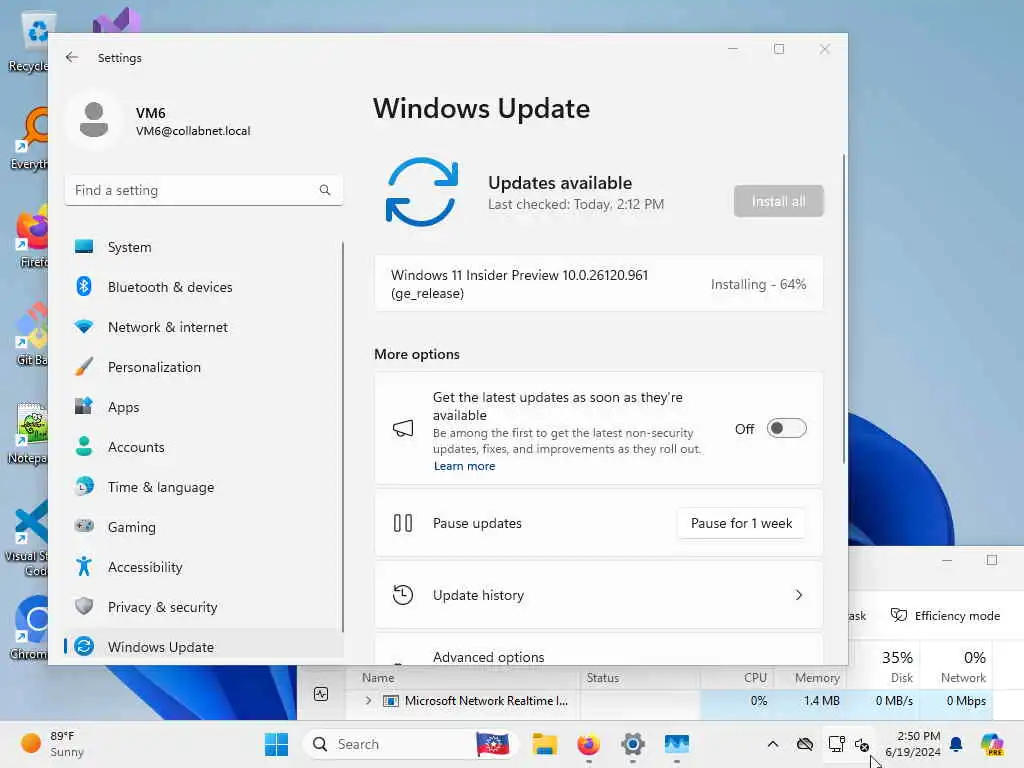
Task: Click Pause for 1 week button
Action: point(741,523)
